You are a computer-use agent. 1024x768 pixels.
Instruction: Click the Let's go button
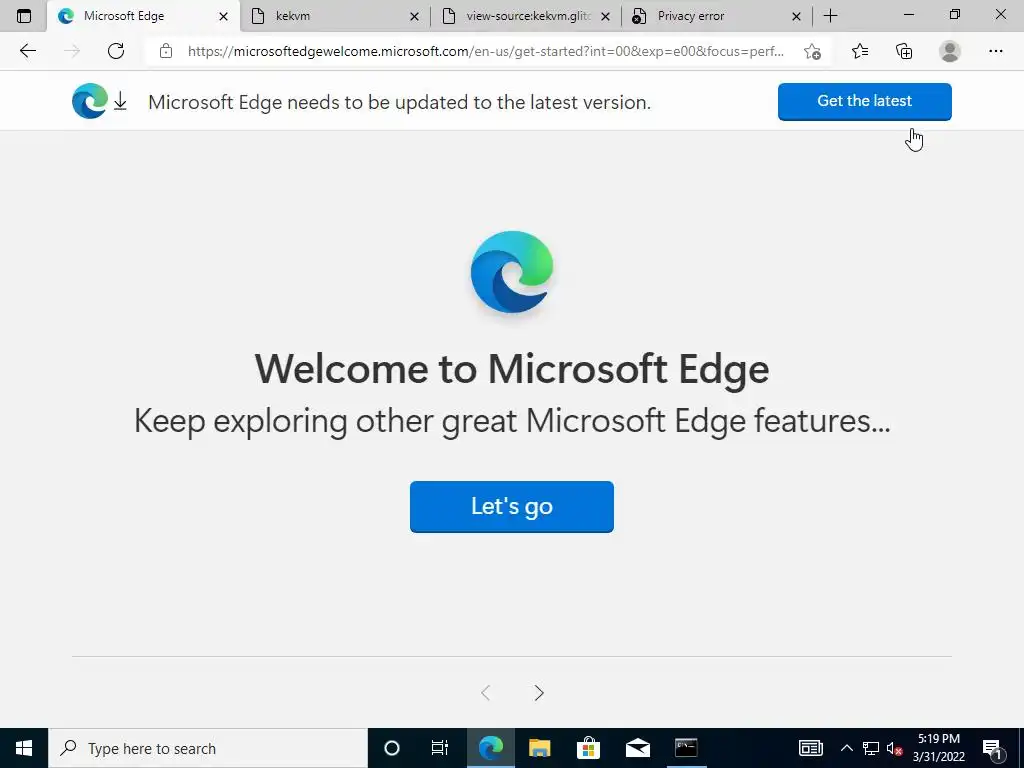(x=512, y=507)
